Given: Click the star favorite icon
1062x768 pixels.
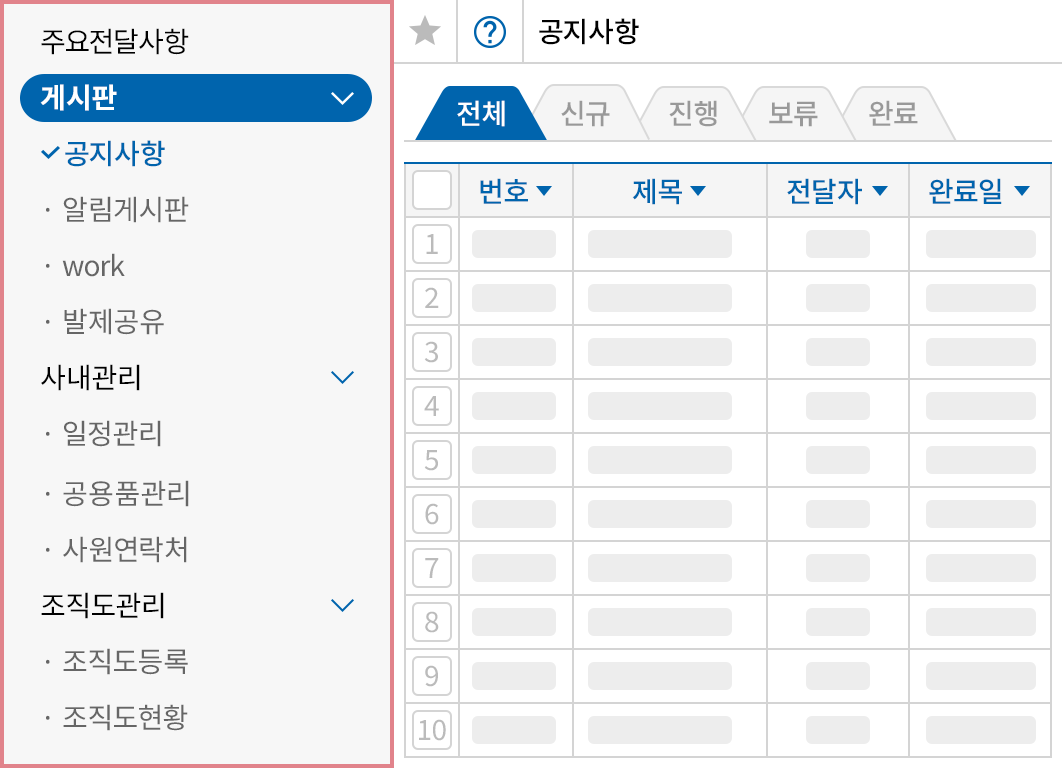Looking at the screenshot, I should 426,32.
